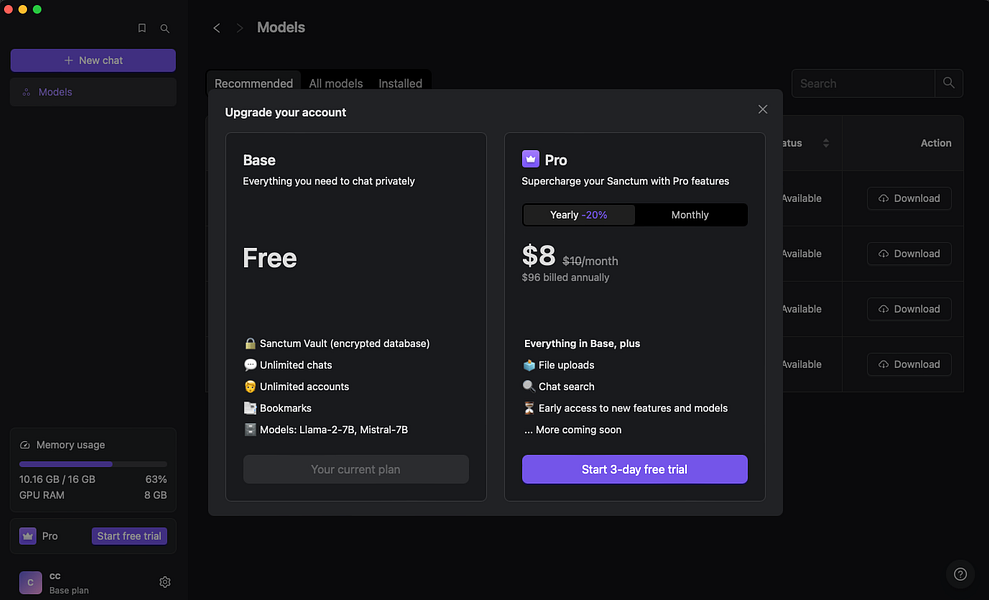Screen dimensions: 989x600
Task: Switch to All models tab
Action: click(x=336, y=83)
